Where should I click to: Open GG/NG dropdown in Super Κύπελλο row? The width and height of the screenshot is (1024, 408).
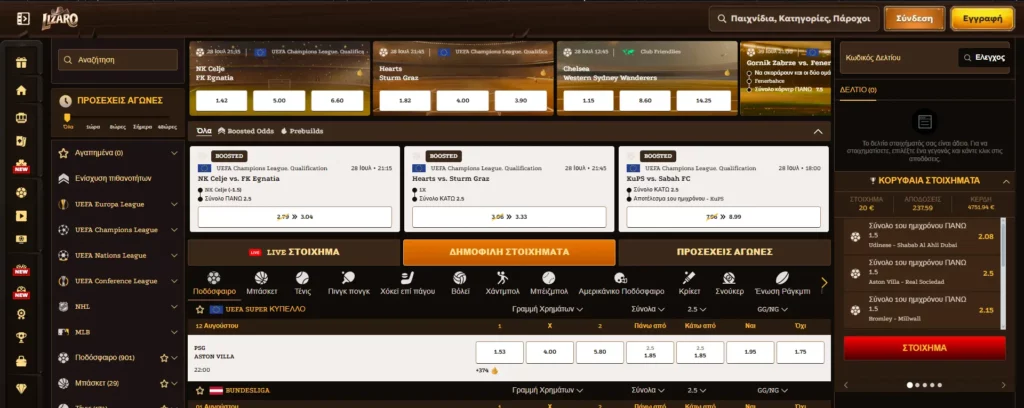click(771, 309)
